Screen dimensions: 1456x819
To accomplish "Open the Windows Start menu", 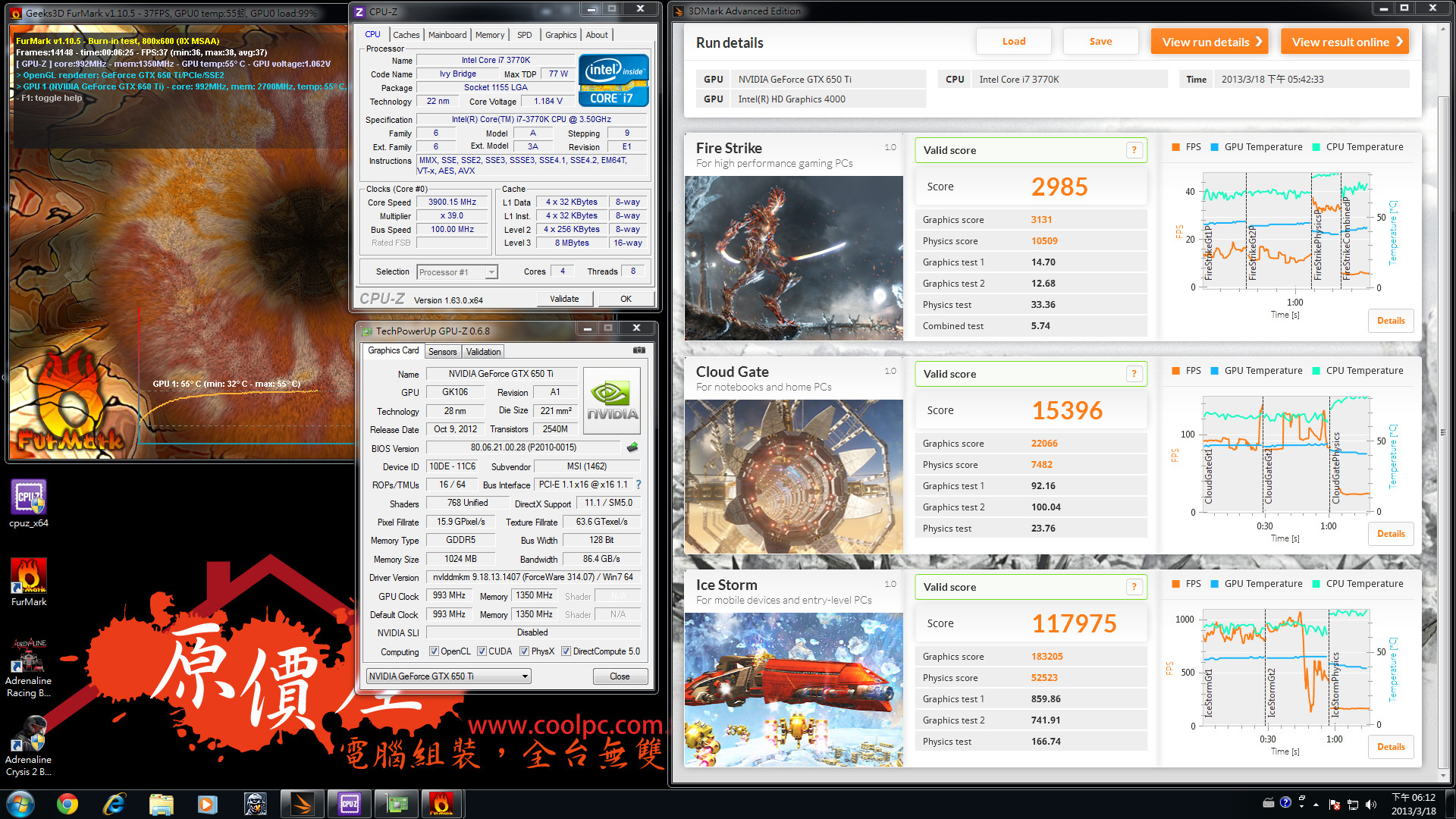I will point(20,804).
